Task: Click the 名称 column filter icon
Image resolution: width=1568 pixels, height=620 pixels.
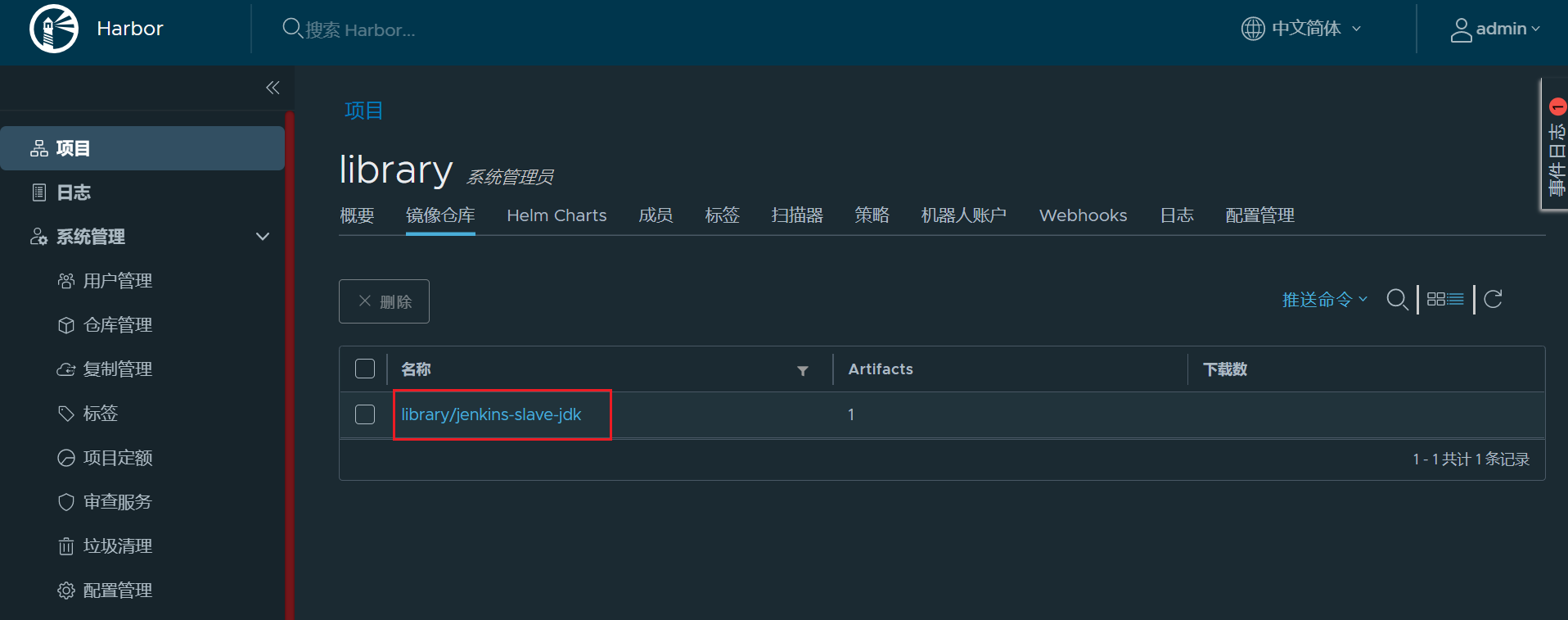Action: coord(802,371)
